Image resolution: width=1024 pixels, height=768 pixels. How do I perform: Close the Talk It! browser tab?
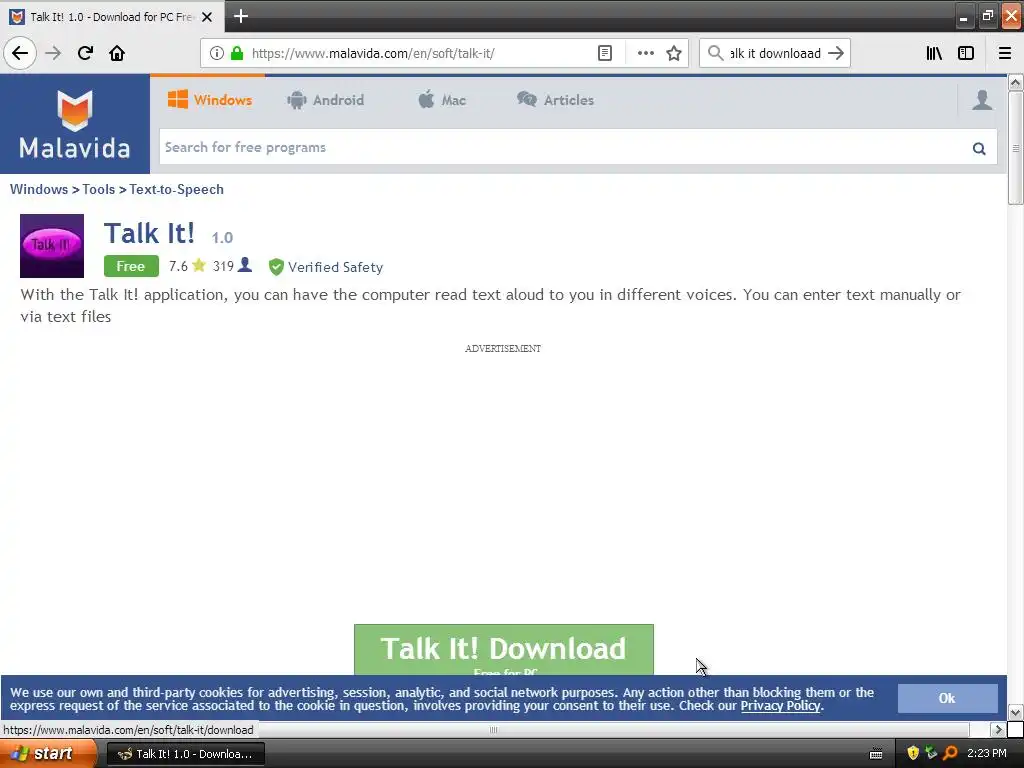click(207, 17)
